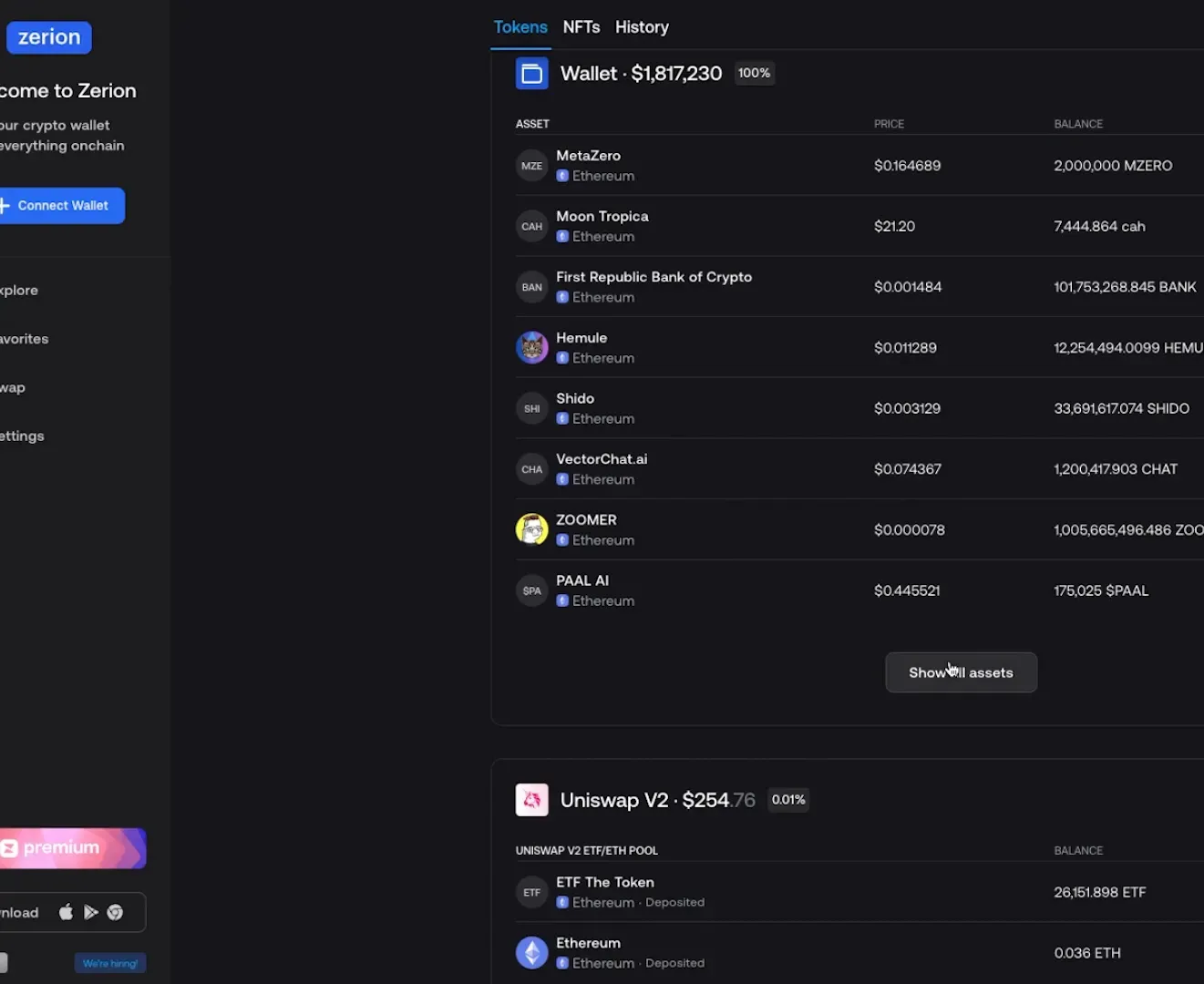Click the PAAL AI $PA token icon
Image resolution: width=1204 pixels, height=984 pixels.
tap(532, 590)
